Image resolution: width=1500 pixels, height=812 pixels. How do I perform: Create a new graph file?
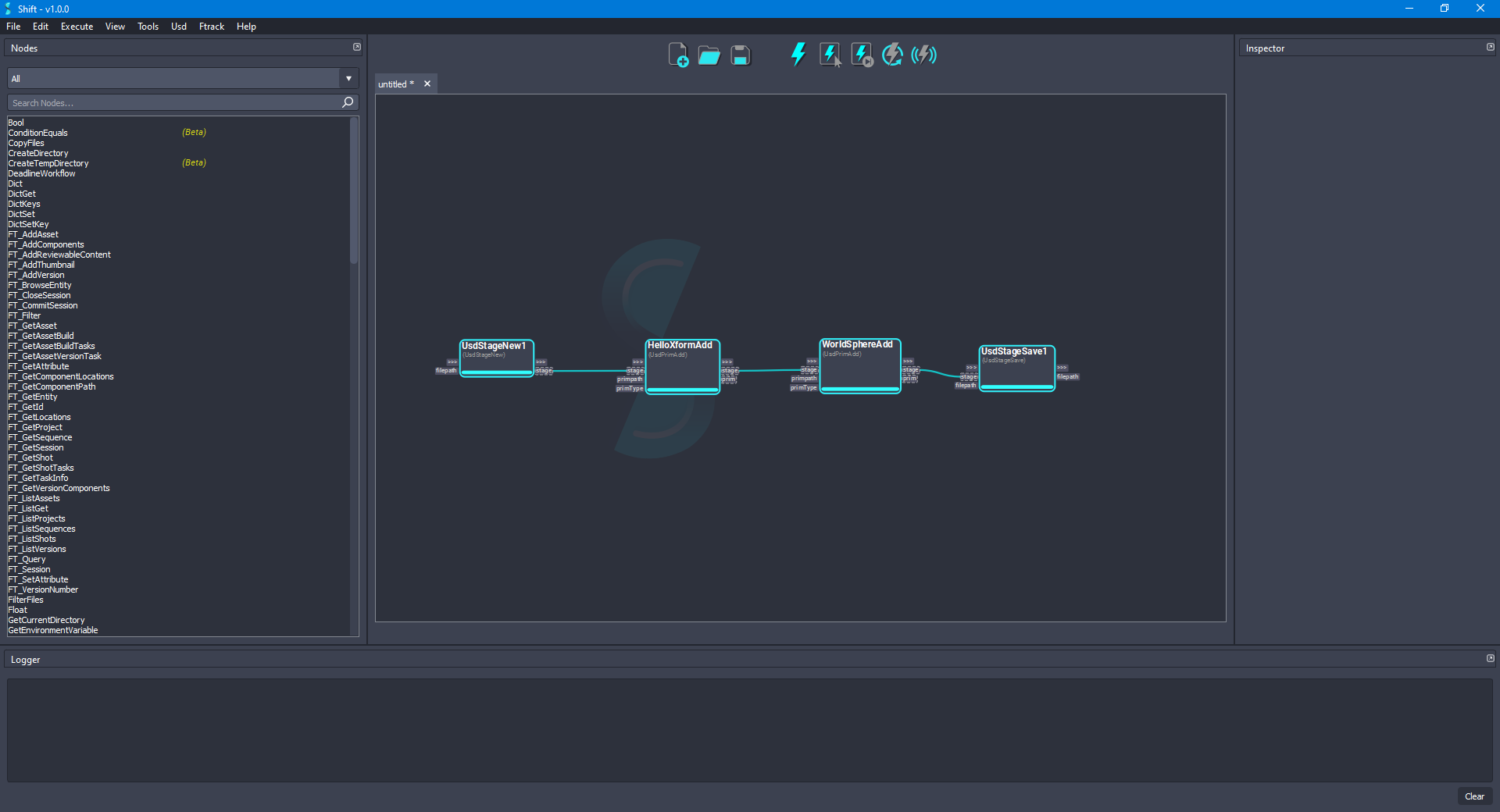[x=678, y=55]
